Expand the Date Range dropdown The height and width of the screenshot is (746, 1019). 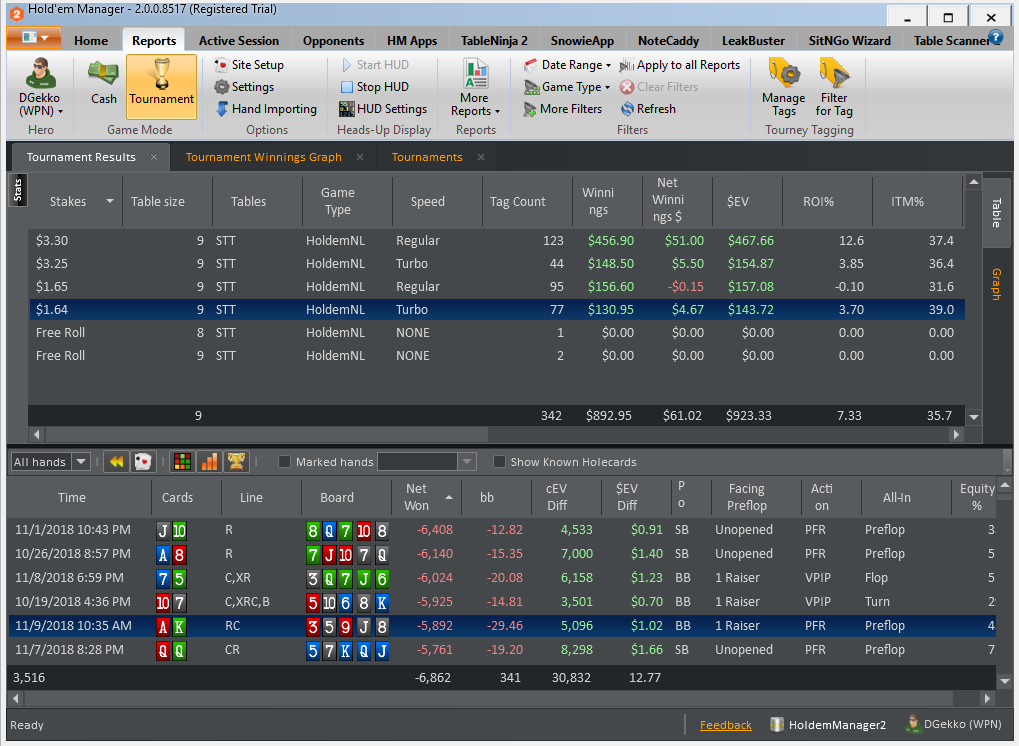[x=567, y=65]
